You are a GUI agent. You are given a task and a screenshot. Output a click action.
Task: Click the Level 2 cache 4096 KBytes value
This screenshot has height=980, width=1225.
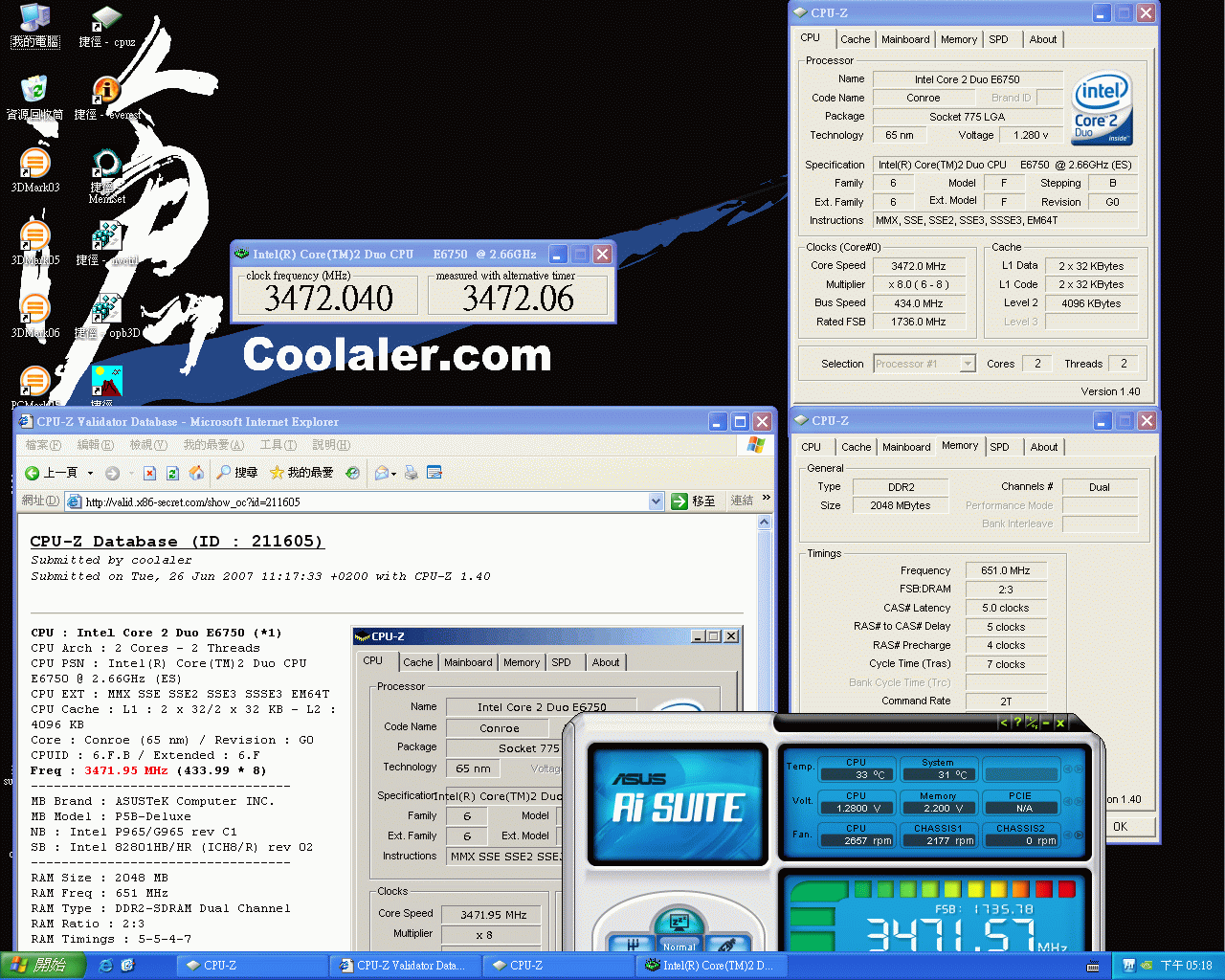[1091, 303]
